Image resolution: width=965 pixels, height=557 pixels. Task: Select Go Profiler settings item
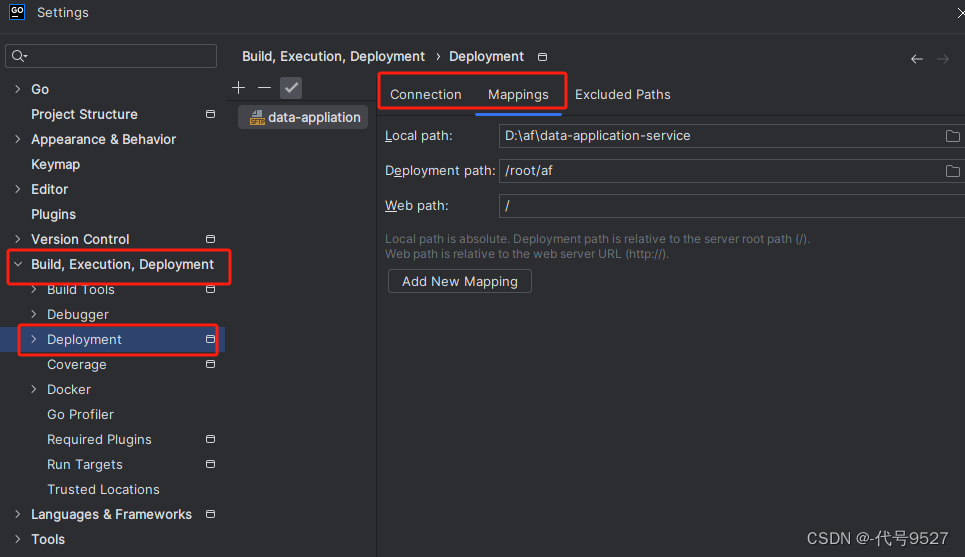pyautogui.click(x=81, y=414)
